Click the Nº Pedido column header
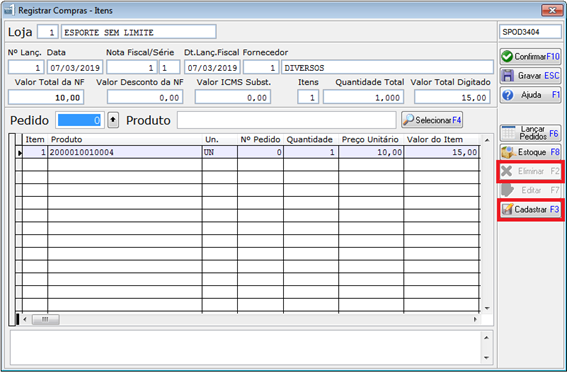This screenshot has height=373, width=567. click(260, 140)
